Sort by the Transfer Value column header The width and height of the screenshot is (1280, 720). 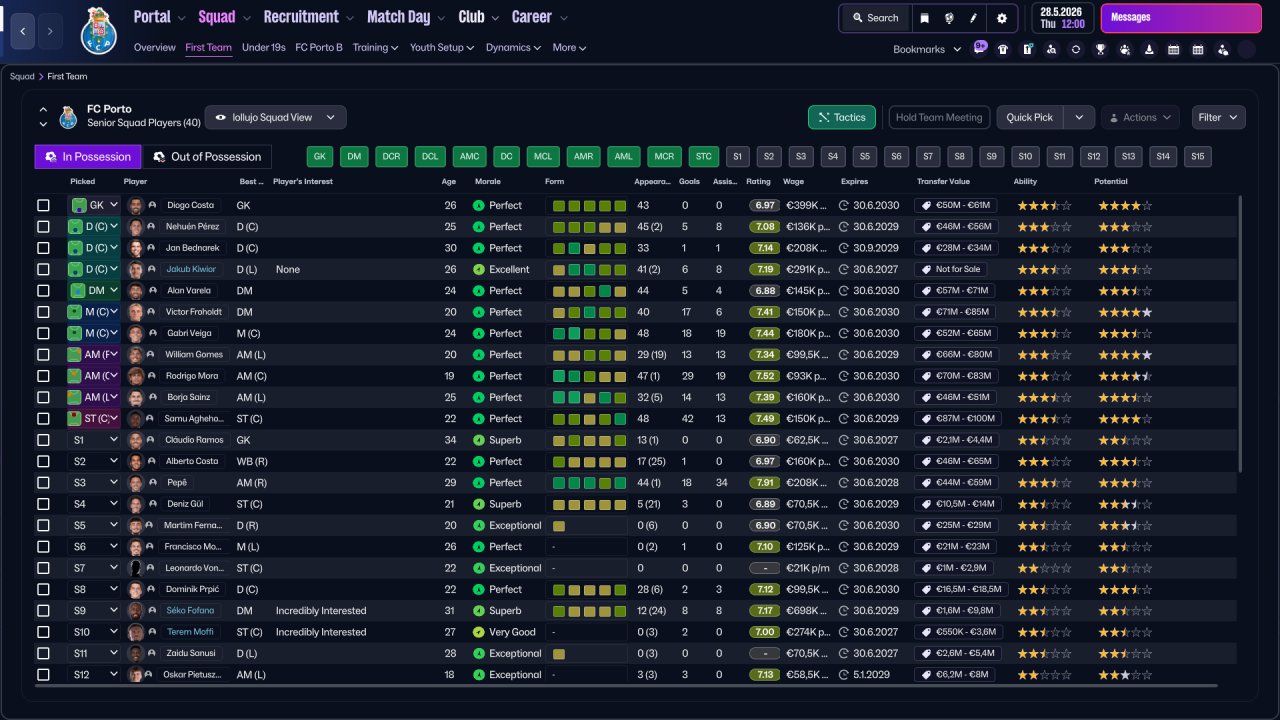click(944, 182)
